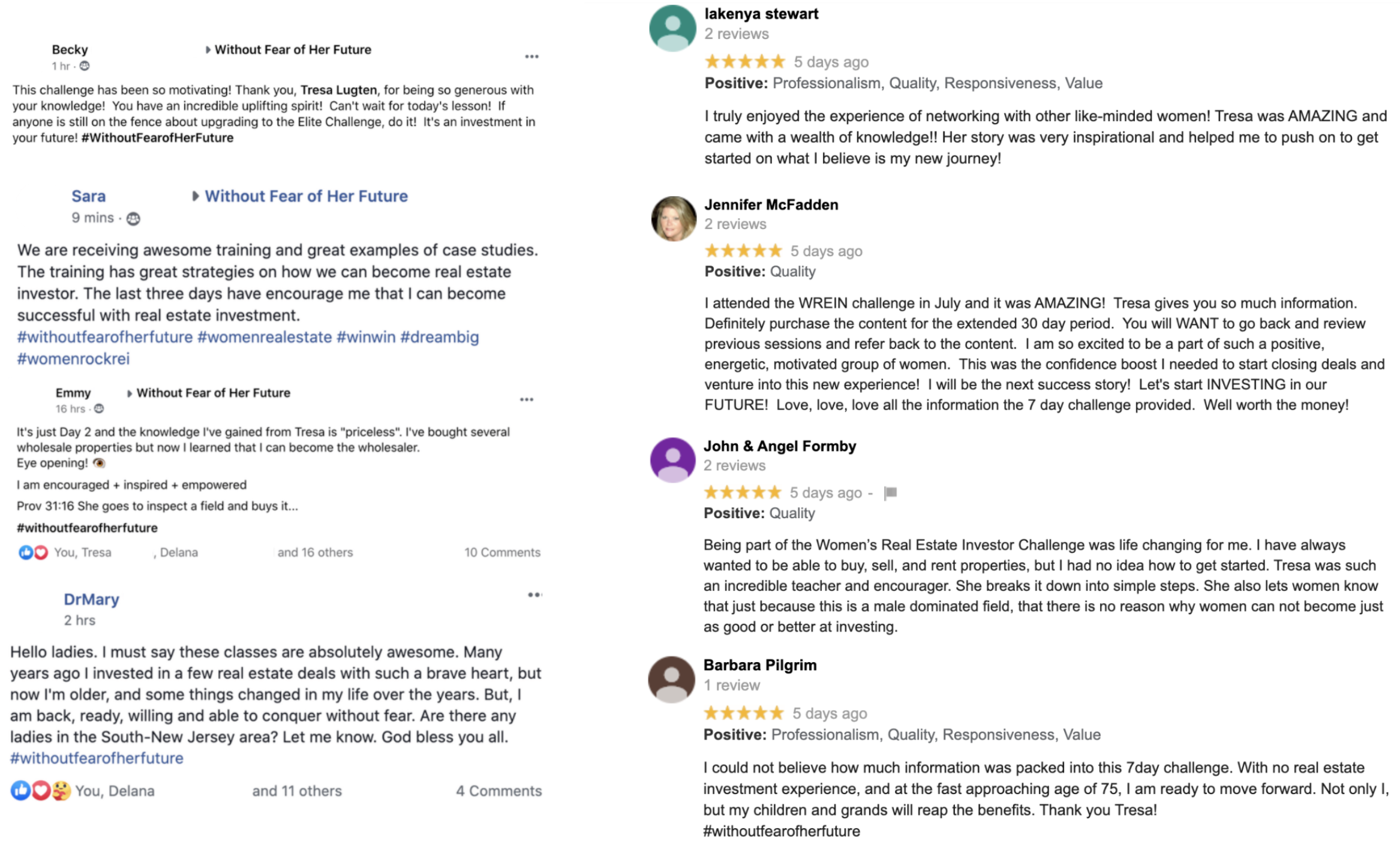Open the three-dot menu on Becky's post

point(531,56)
